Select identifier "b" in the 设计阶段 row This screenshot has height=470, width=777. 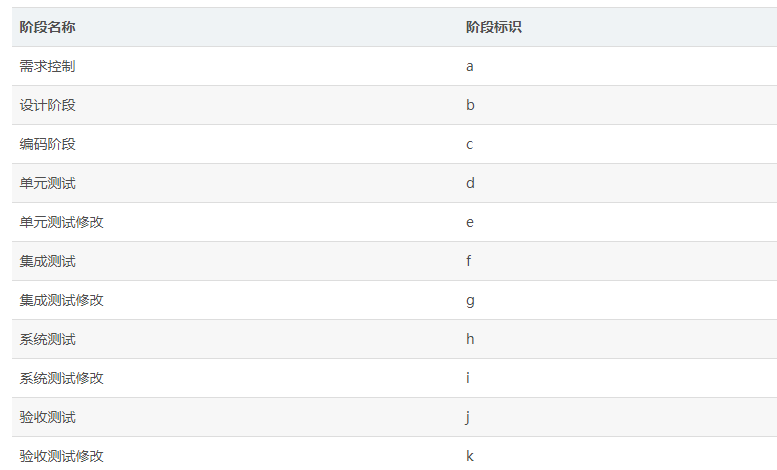470,105
